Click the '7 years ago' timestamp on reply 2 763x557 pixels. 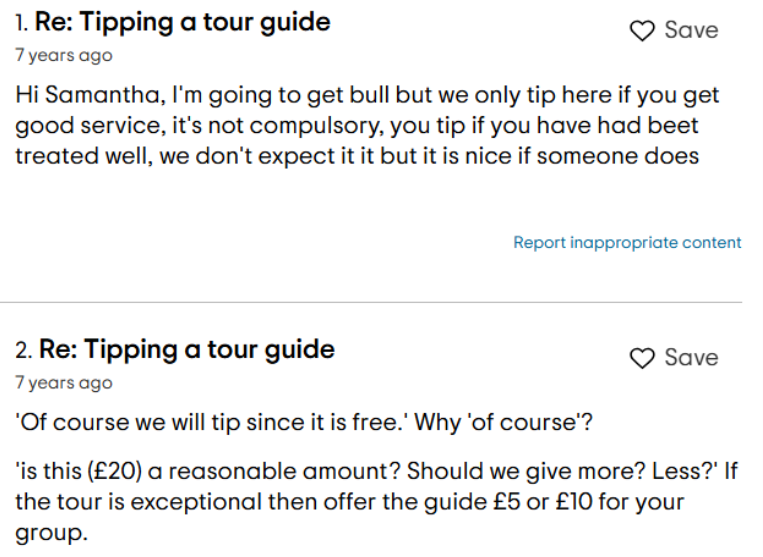64,383
